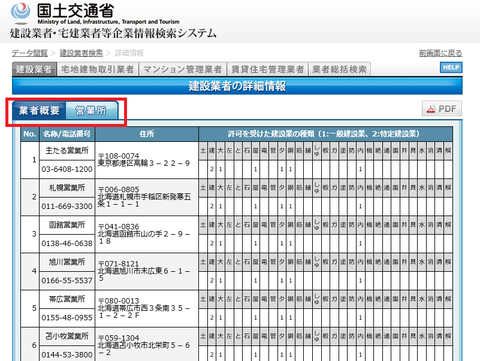Select the 〒041-0836 函館市山の手 address
The image size is (480, 361).
144,234
